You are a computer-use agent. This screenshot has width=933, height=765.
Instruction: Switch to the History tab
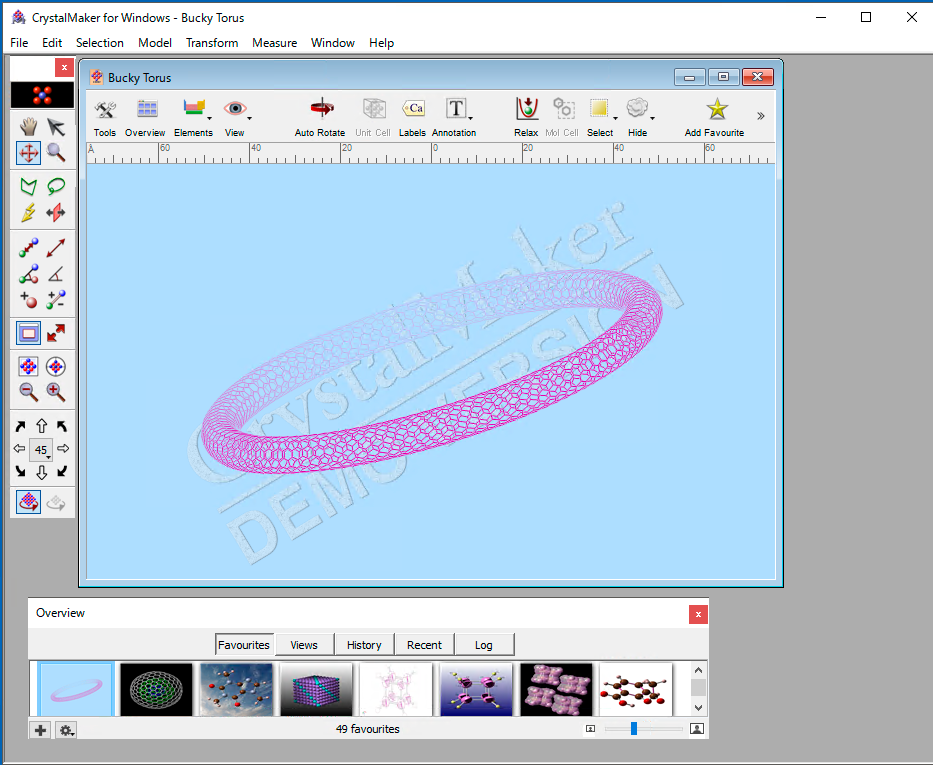[x=364, y=645]
